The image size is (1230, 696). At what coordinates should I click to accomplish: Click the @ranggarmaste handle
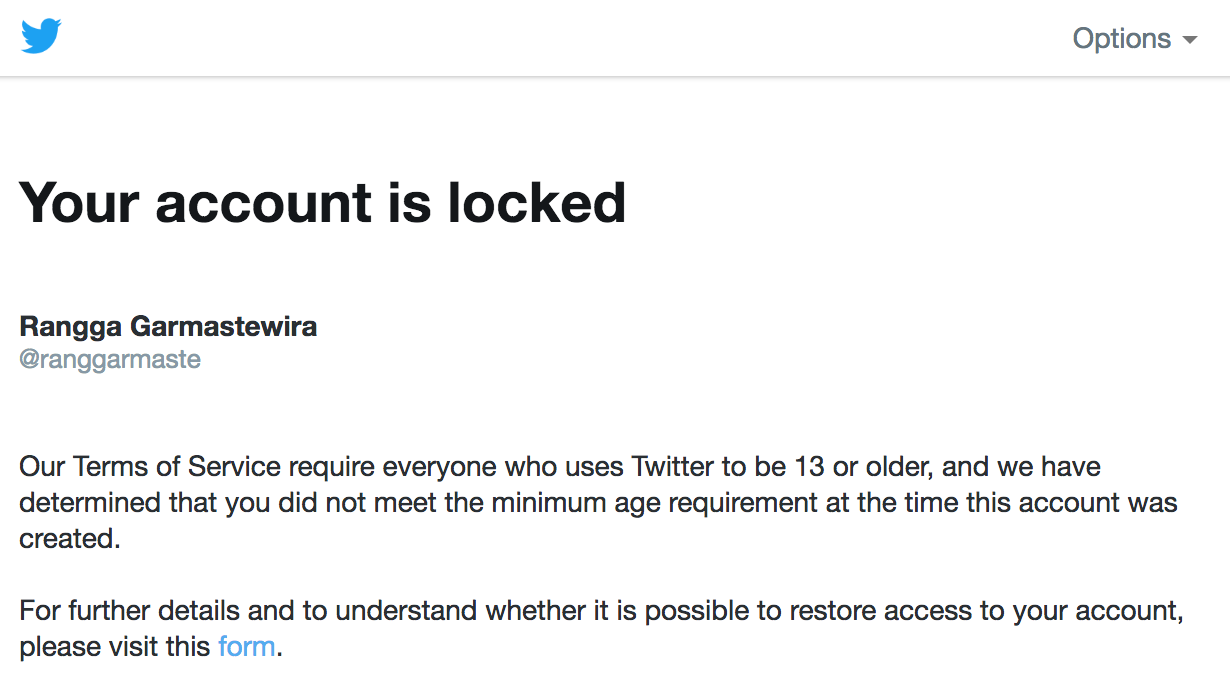tap(110, 359)
